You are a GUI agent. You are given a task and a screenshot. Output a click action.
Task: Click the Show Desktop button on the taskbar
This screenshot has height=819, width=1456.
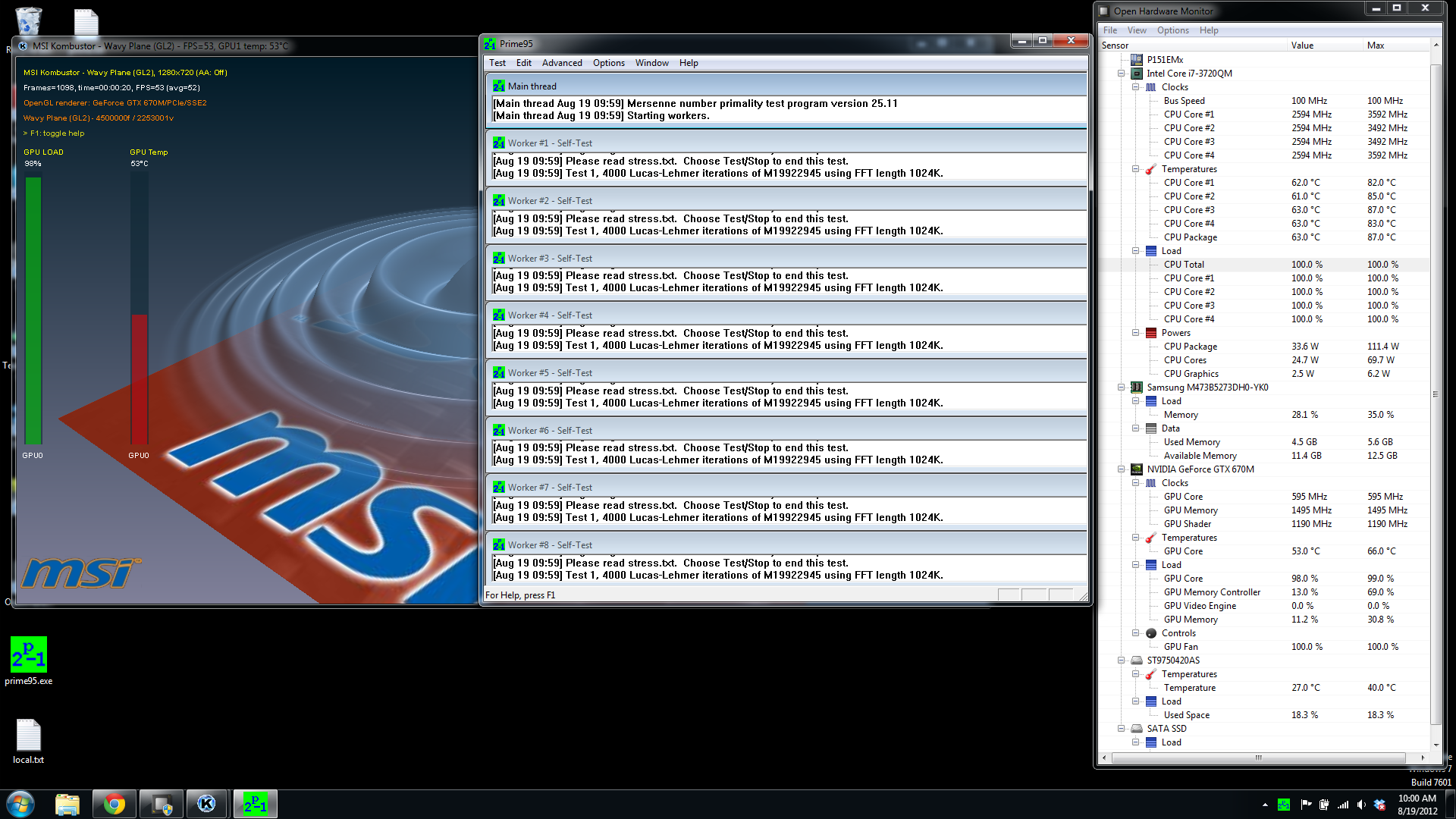1450,804
